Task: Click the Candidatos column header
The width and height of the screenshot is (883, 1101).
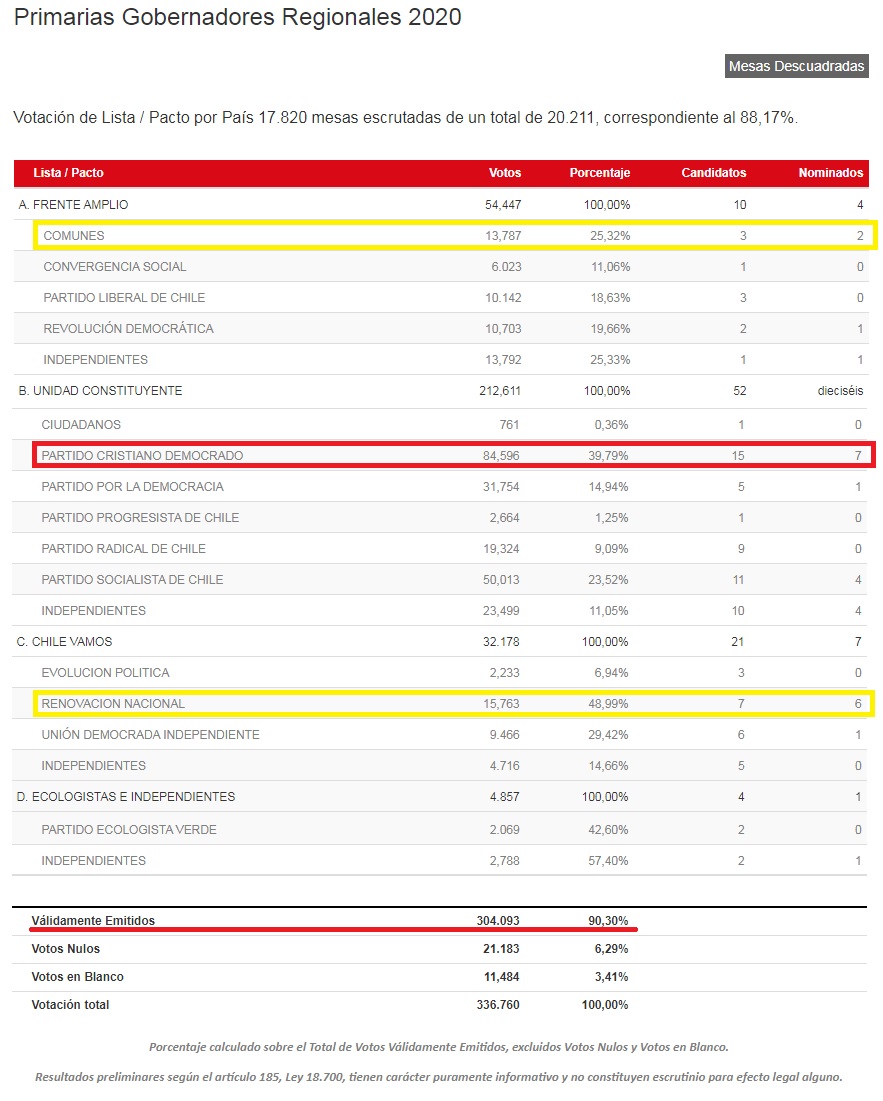Action: click(713, 173)
